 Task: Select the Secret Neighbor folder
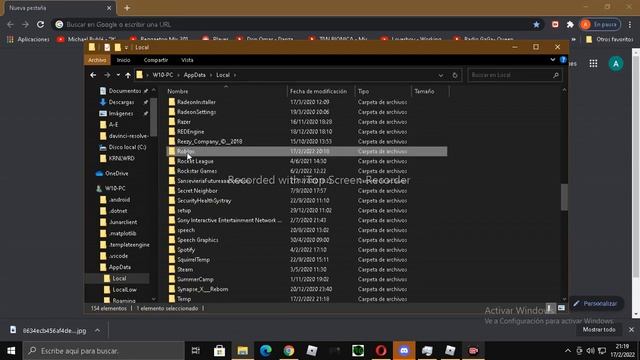pos(197,191)
